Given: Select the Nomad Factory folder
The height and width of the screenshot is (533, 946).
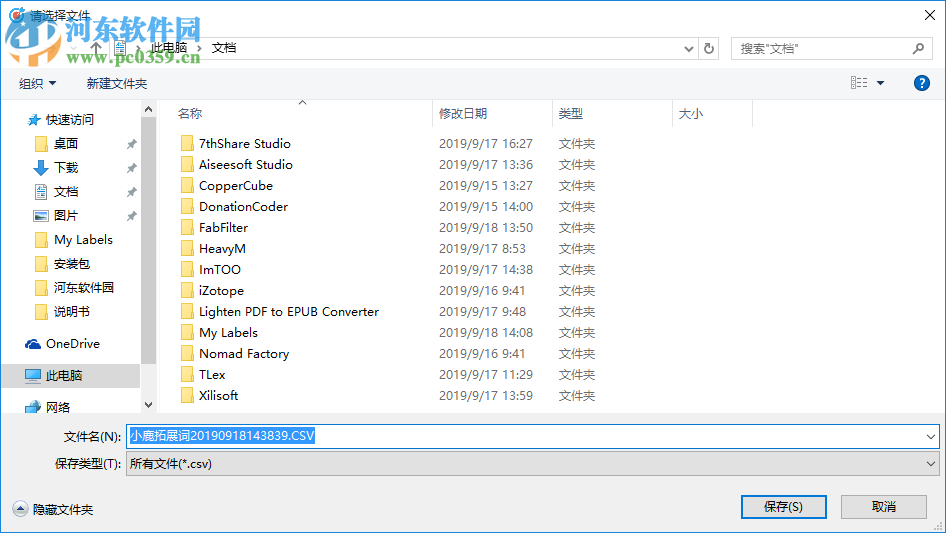Looking at the screenshot, I should tap(244, 354).
